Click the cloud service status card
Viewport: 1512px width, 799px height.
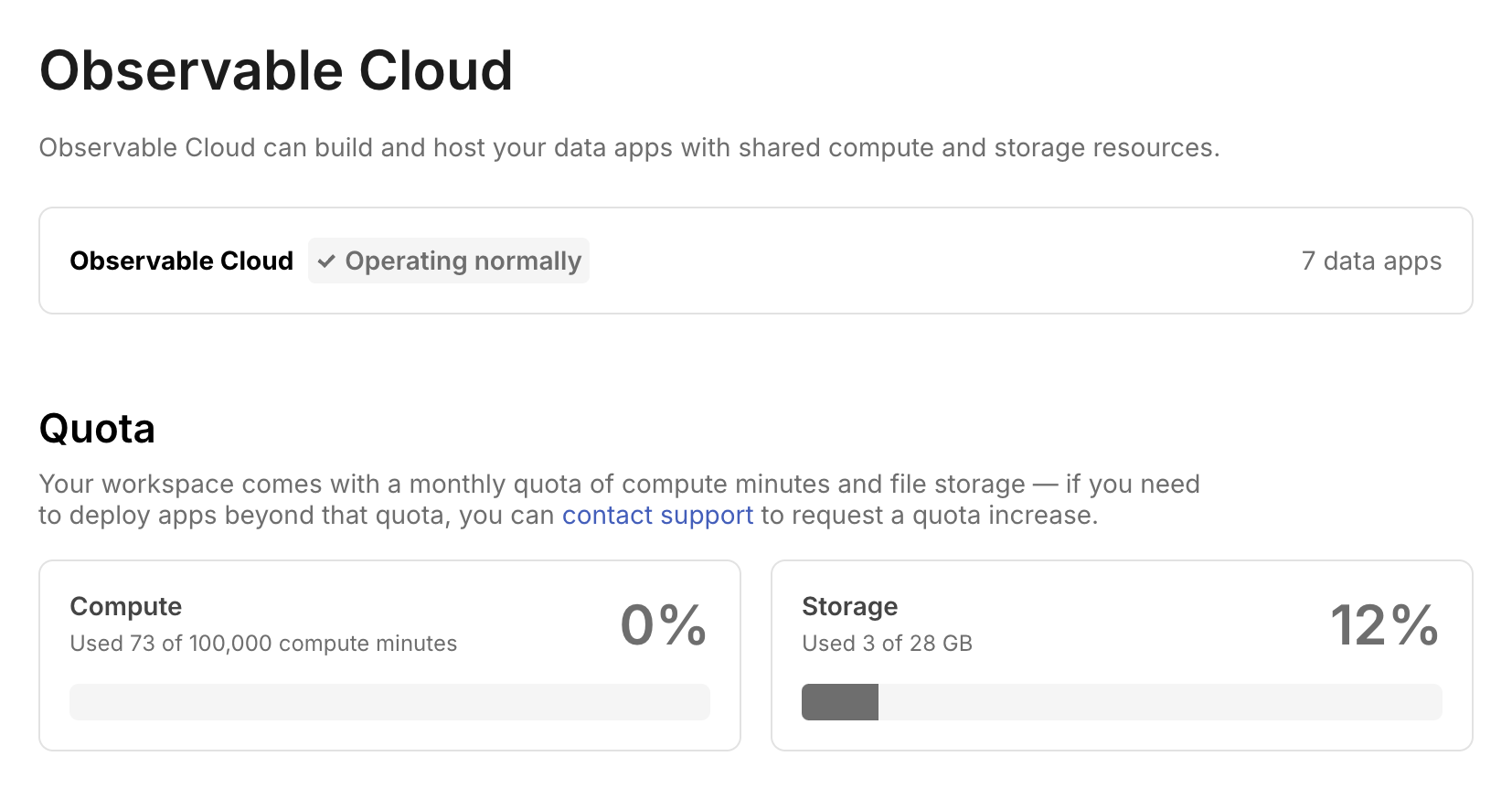point(756,261)
